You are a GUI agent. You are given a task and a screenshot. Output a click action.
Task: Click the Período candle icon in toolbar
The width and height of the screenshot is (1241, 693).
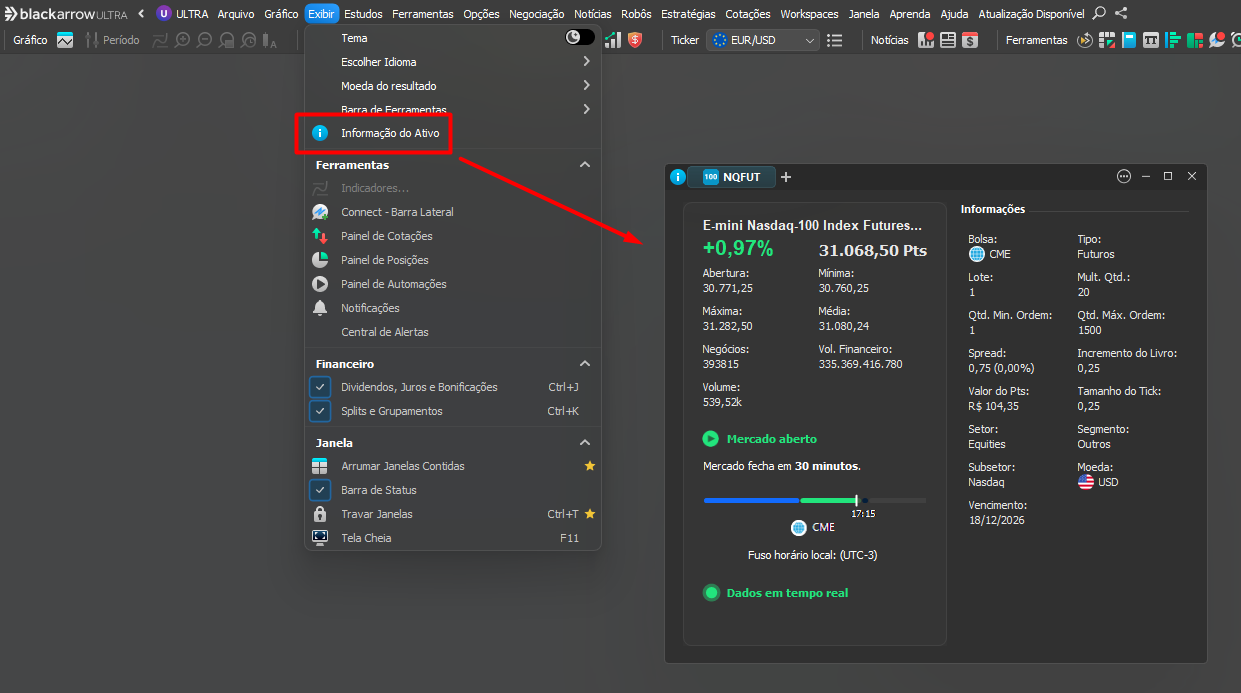pos(92,40)
